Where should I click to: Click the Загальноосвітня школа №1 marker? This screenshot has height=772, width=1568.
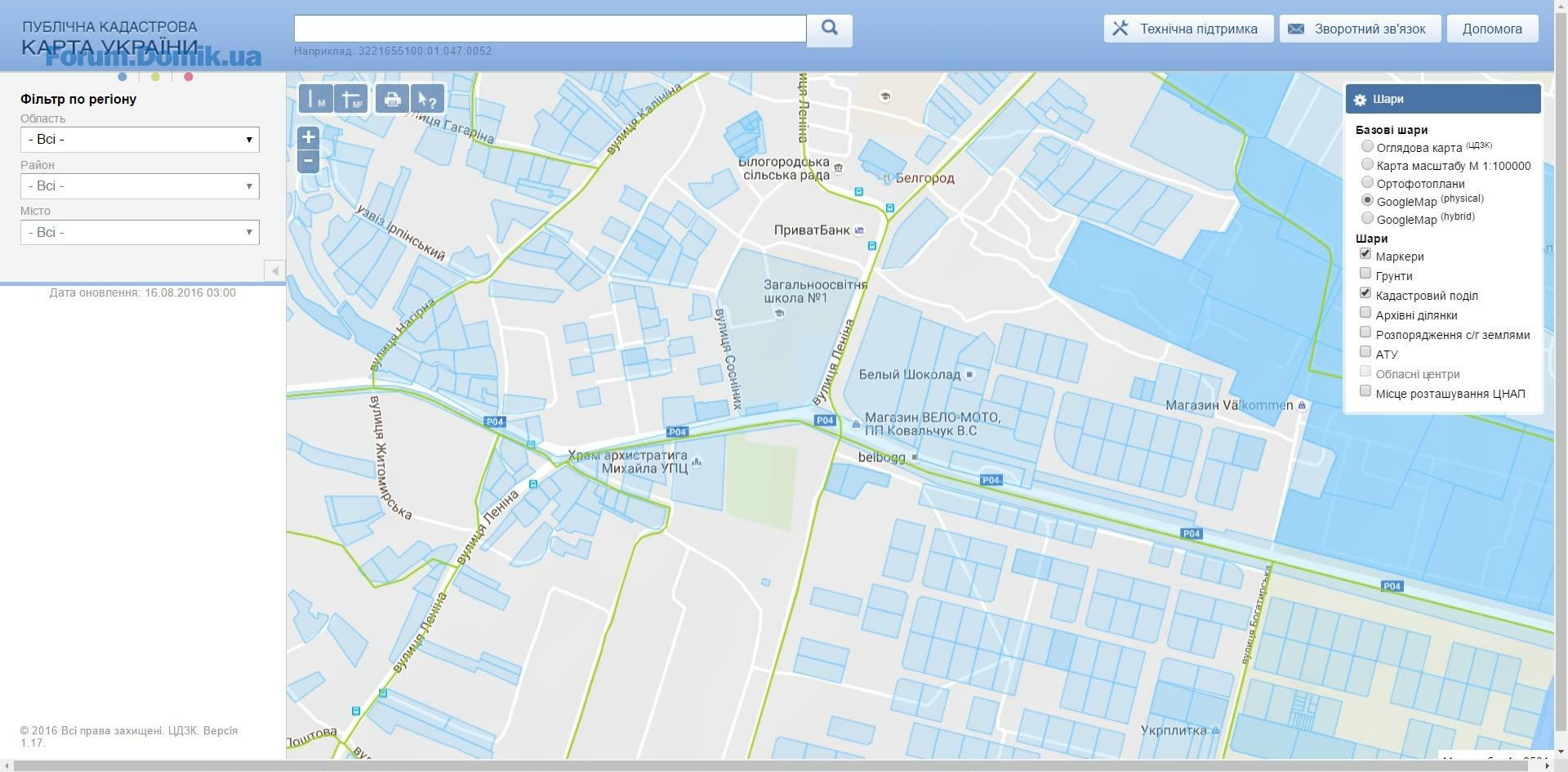pyautogui.click(x=780, y=314)
